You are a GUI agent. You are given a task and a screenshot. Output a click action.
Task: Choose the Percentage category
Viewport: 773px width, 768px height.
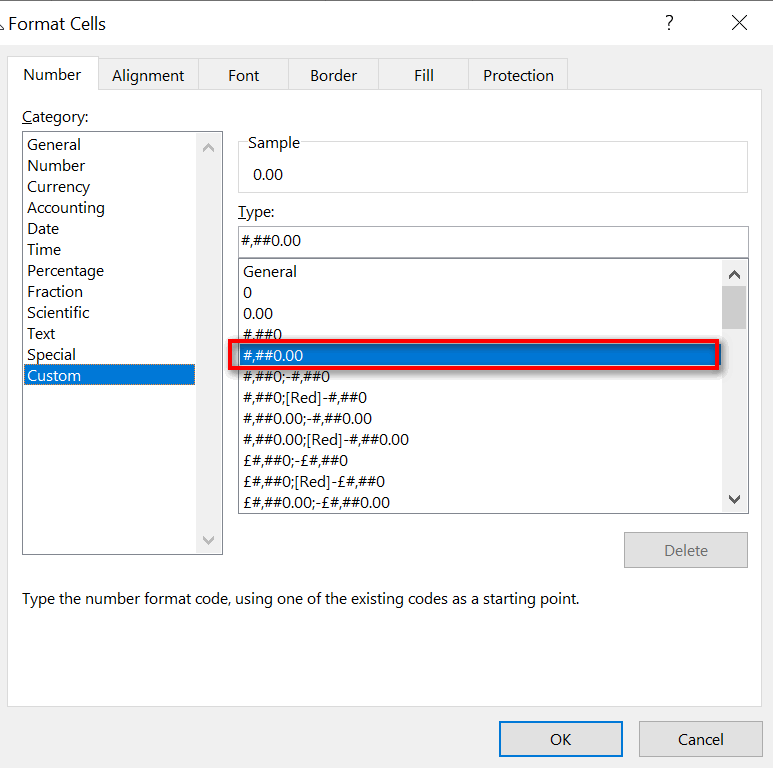pos(66,271)
